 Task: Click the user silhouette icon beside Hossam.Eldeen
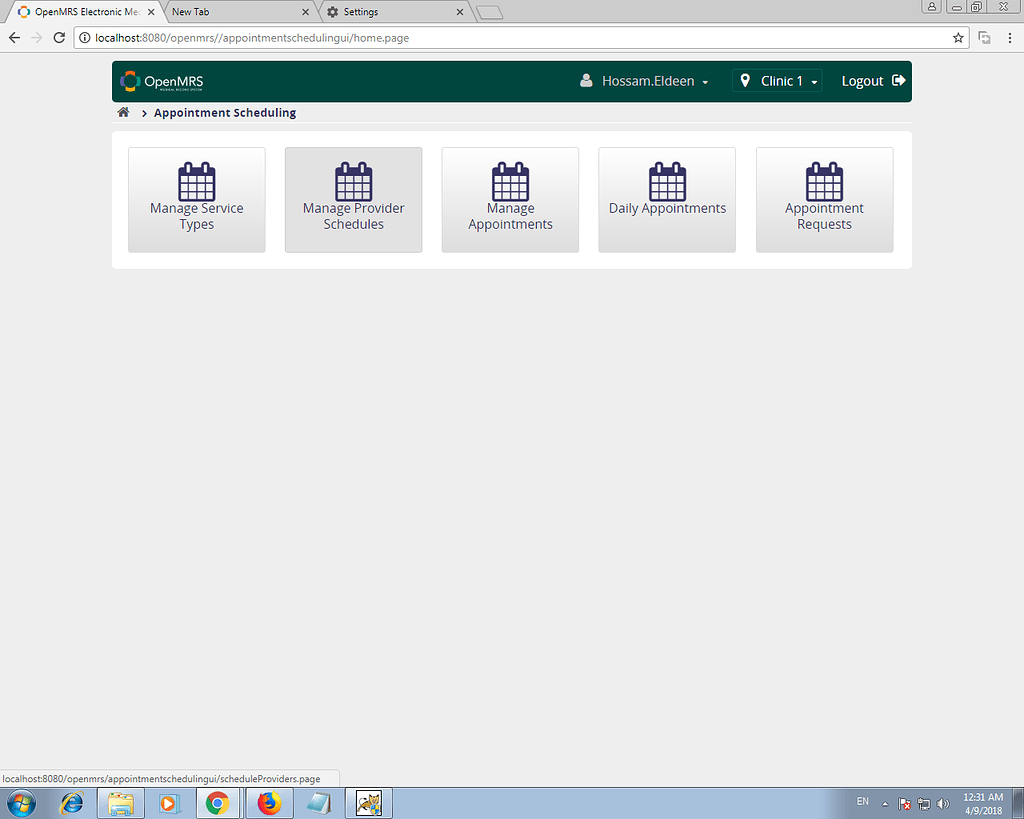[586, 81]
